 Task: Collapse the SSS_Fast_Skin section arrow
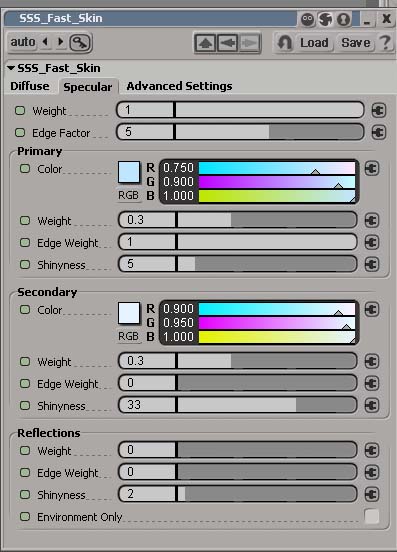pos(11,68)
